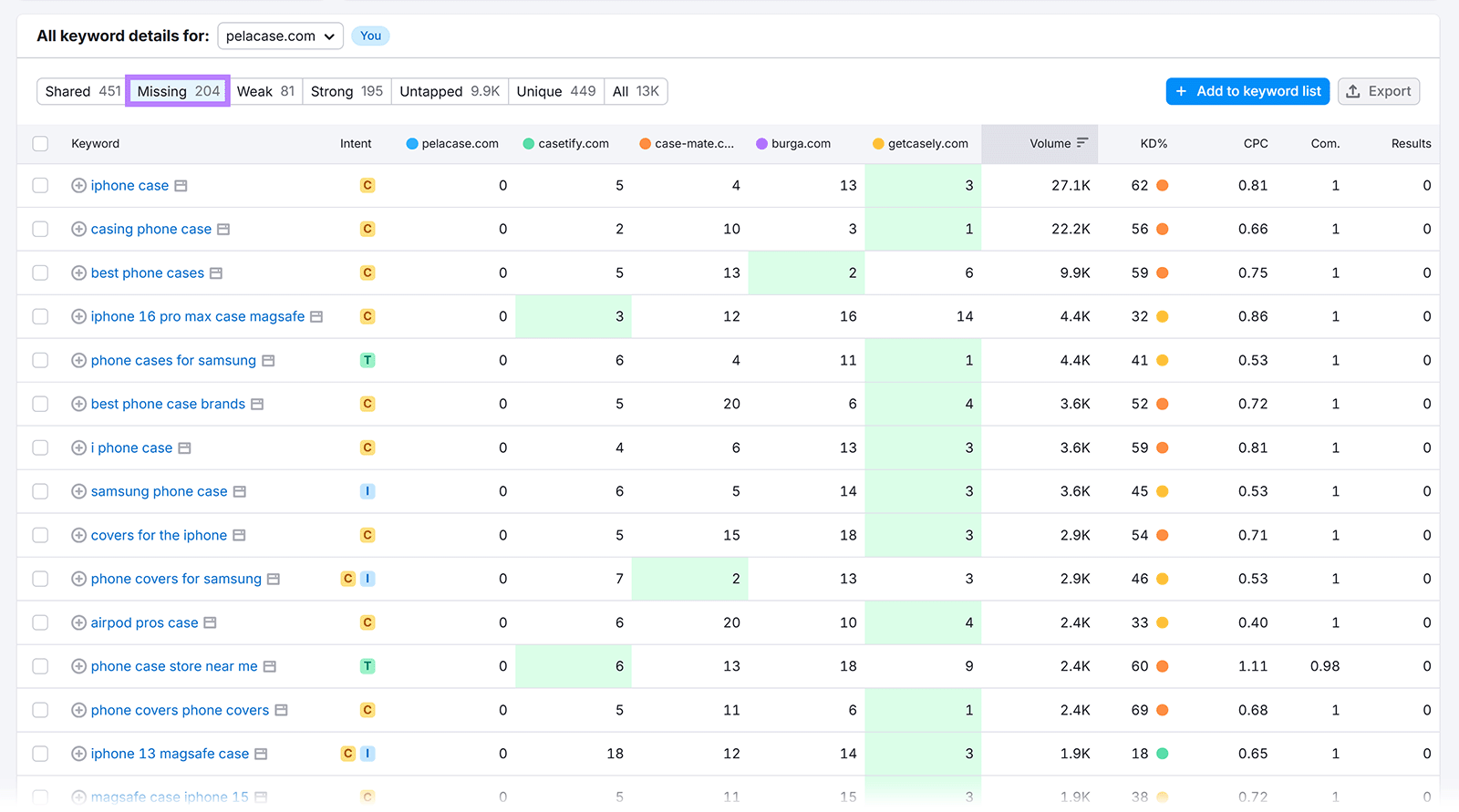This screenshot has width=1459, height=812.
Task: Click the SERP icon next to iphone case
Action: click(181, 186)
